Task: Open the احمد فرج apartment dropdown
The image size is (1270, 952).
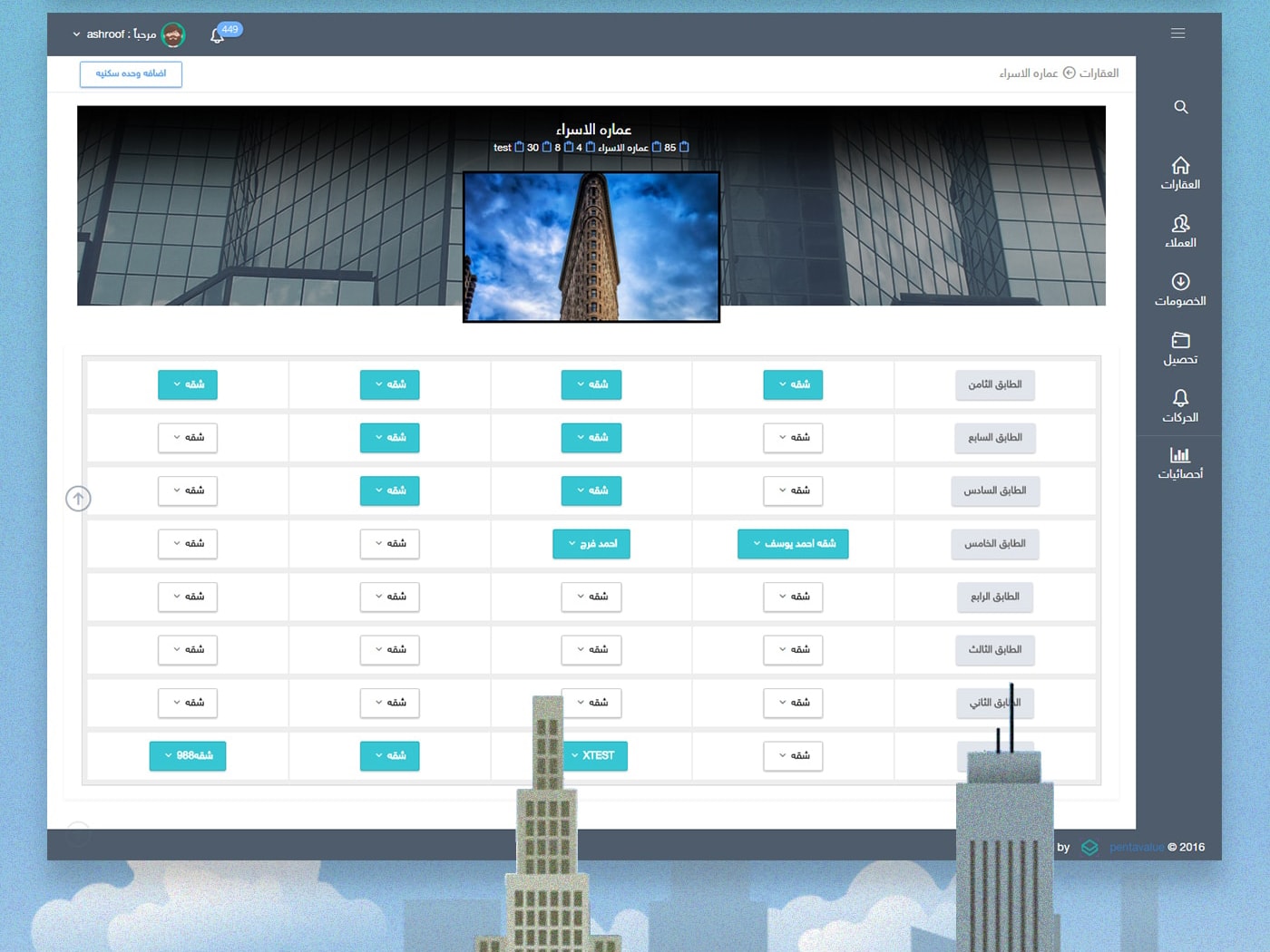Action: click(591, 544)
